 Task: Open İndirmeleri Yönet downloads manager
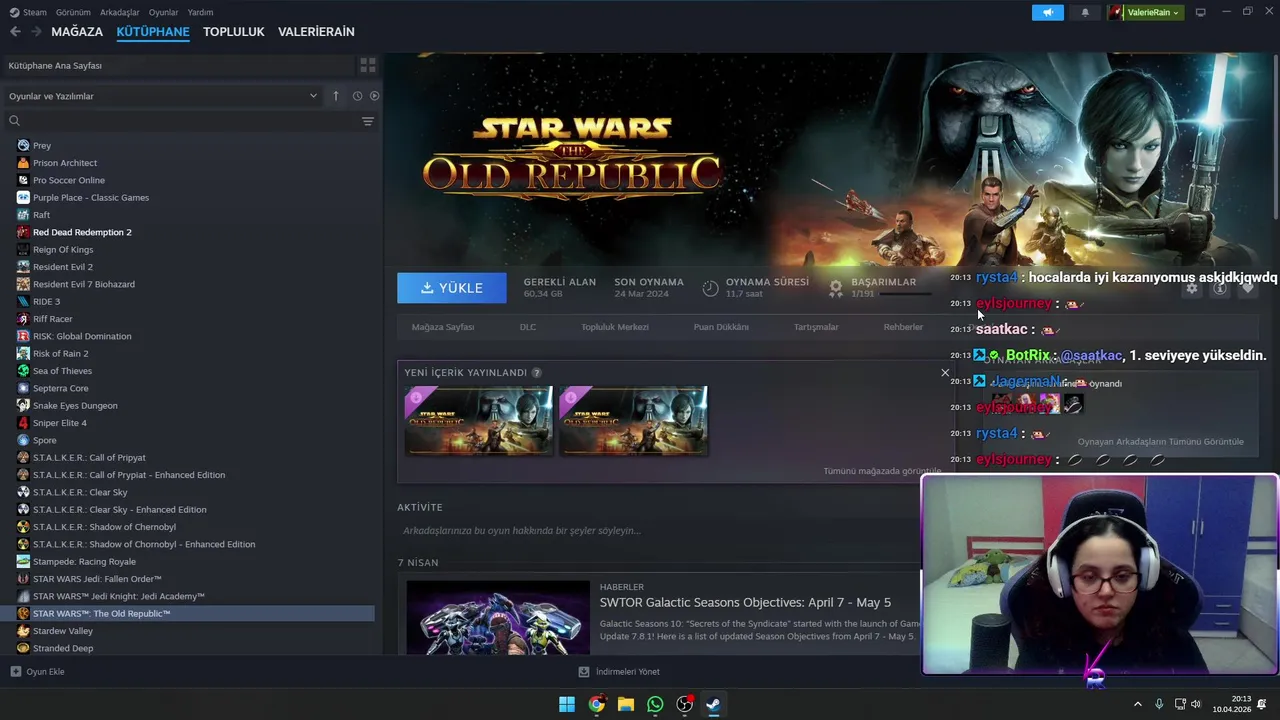[619, 672]
